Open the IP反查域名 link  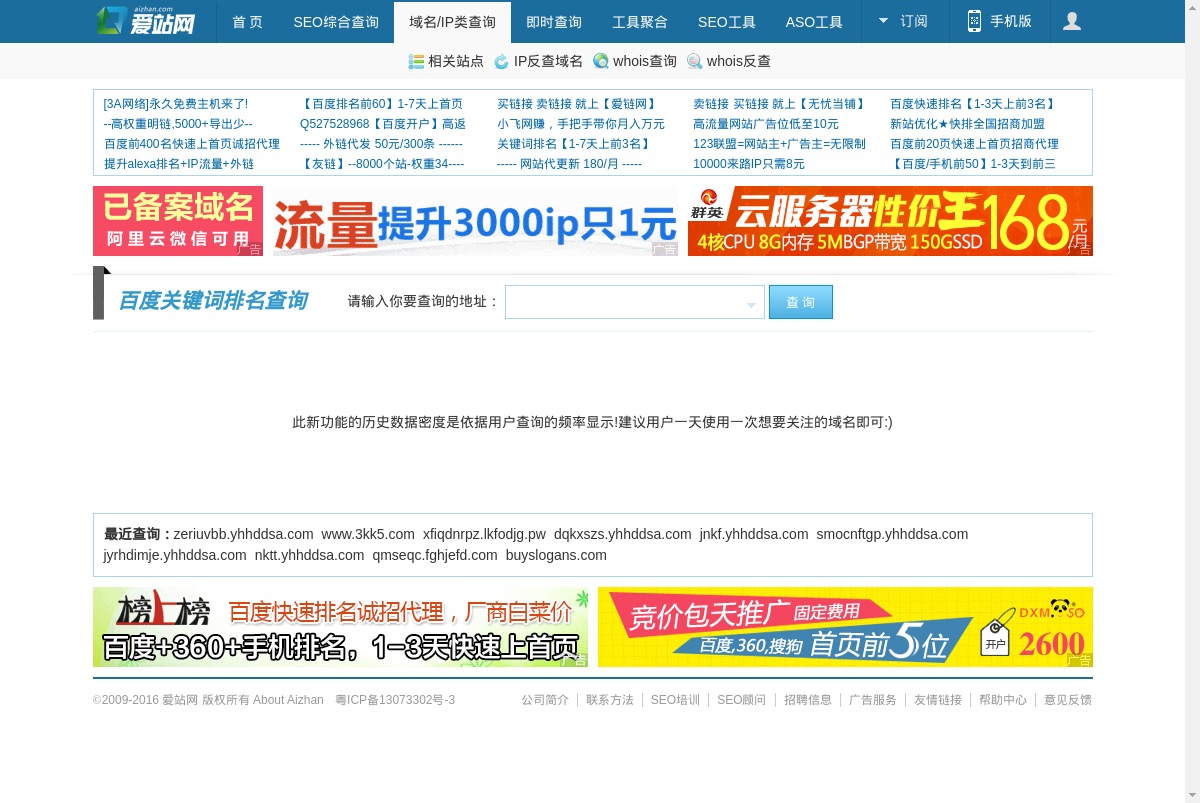(x=548, y=61)
